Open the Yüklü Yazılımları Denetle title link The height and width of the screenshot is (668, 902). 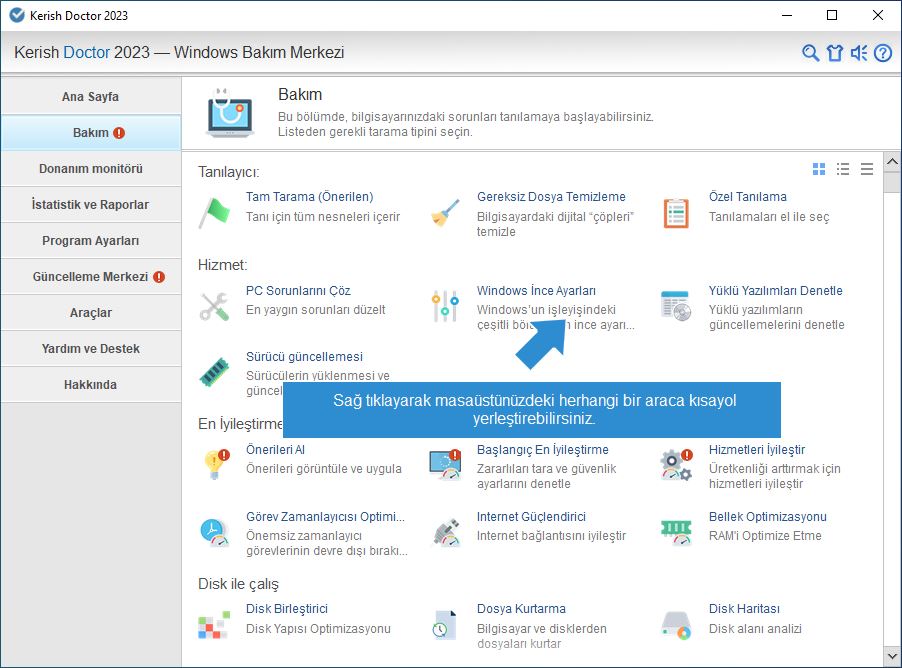click(x=775, y=291)
